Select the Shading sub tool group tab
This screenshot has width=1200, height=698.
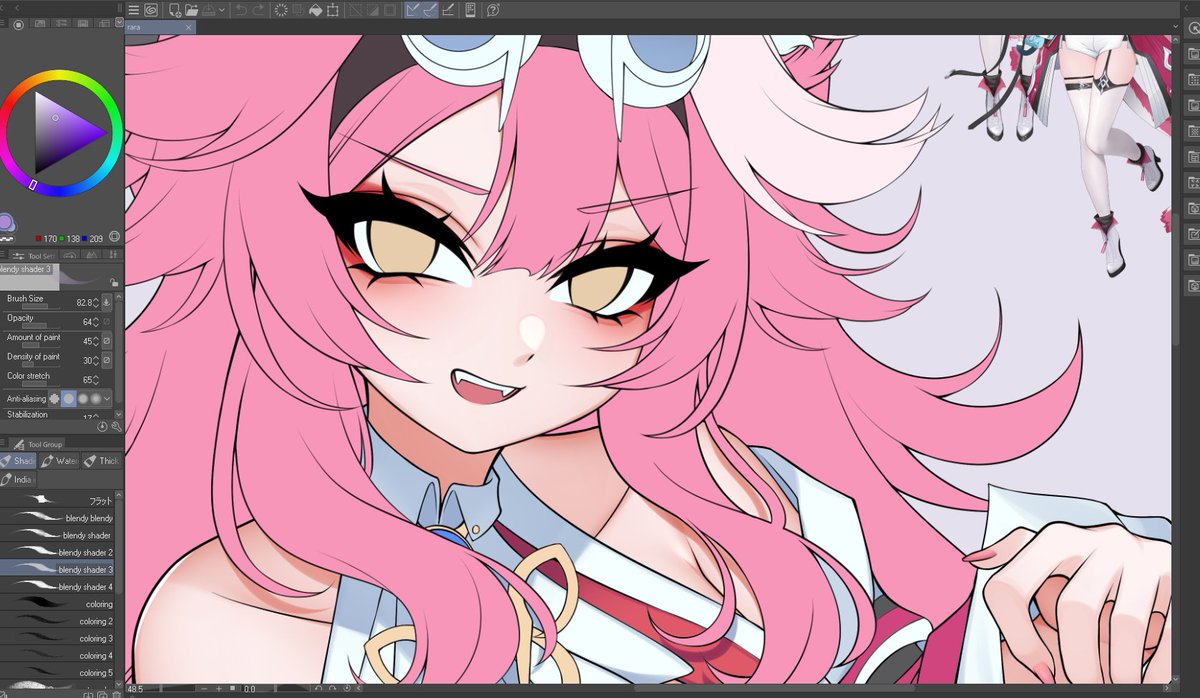click(18, 461)
